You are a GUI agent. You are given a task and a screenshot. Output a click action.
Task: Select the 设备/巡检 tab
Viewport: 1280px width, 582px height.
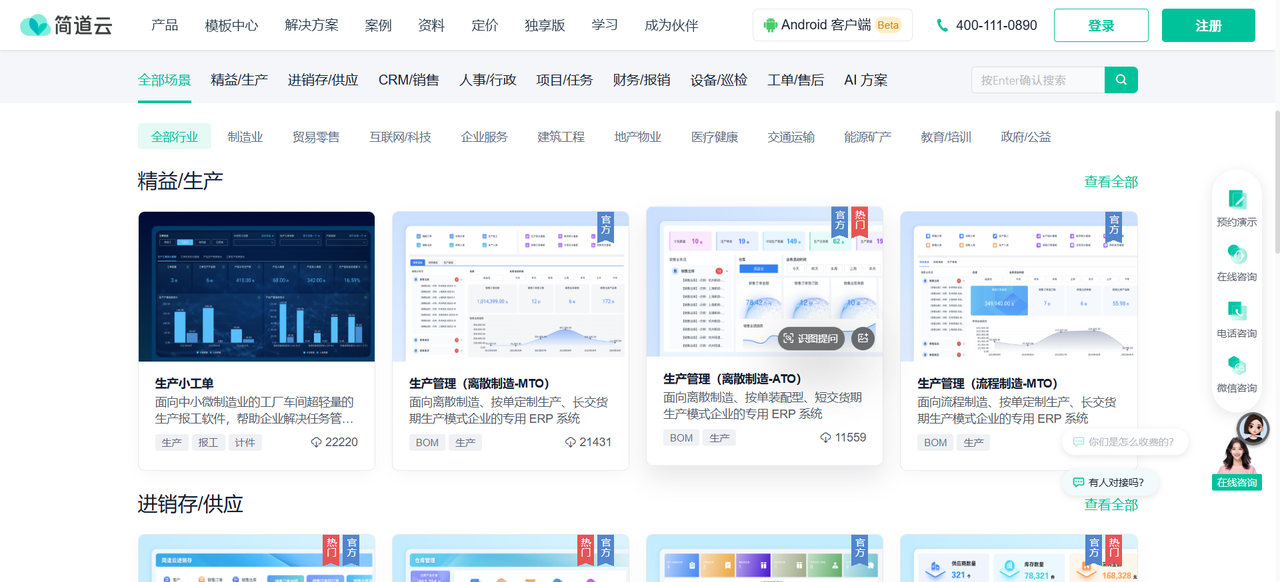point(718,80)
